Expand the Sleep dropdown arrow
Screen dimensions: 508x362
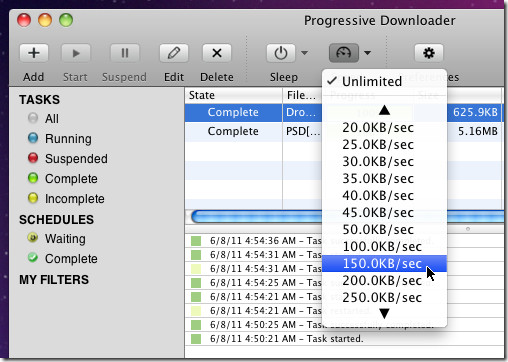[304, 53]
